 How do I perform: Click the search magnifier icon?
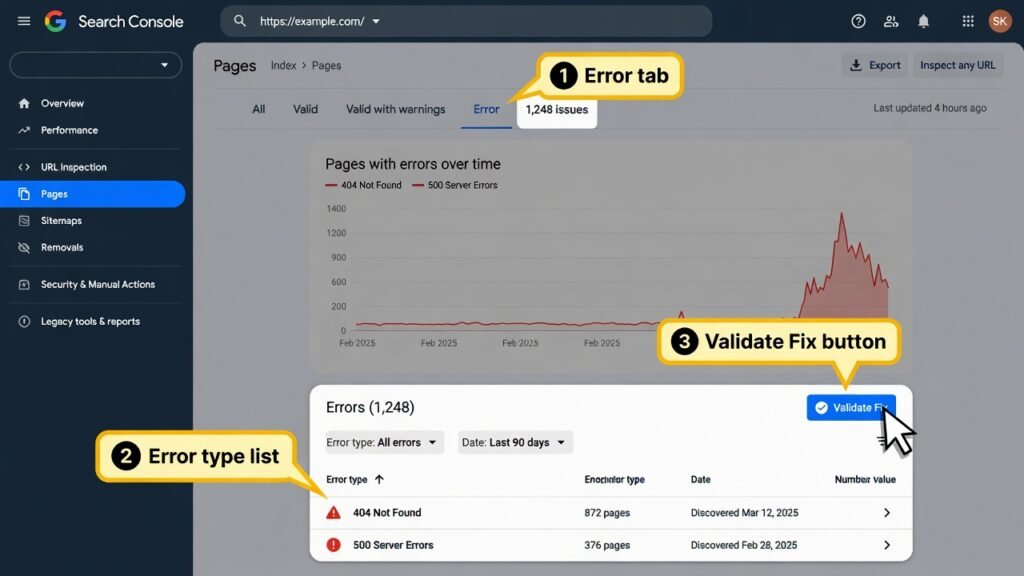point(240,21)
